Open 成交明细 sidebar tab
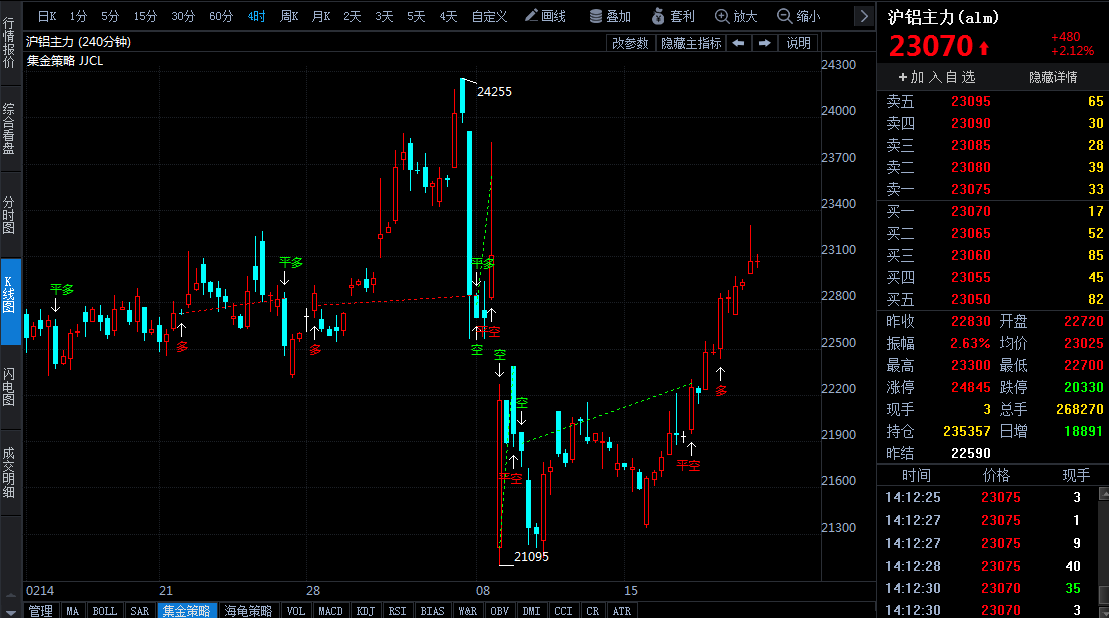Screen dimensions: 1109x618 [x=9, y=472]
